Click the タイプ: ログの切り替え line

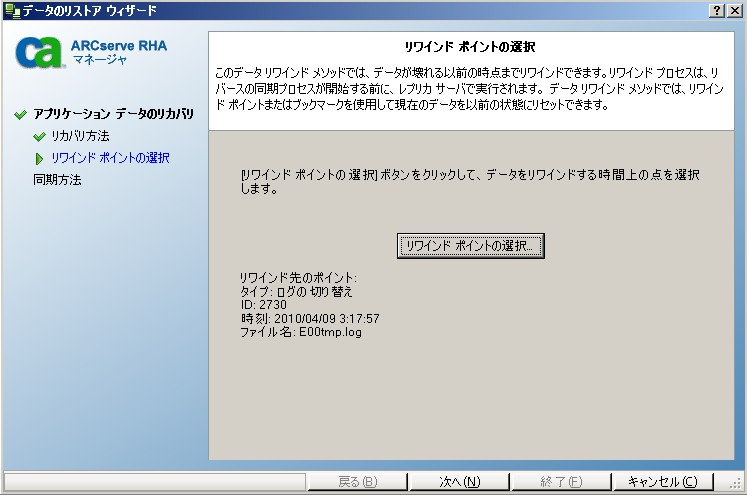(x=296, y=291)
